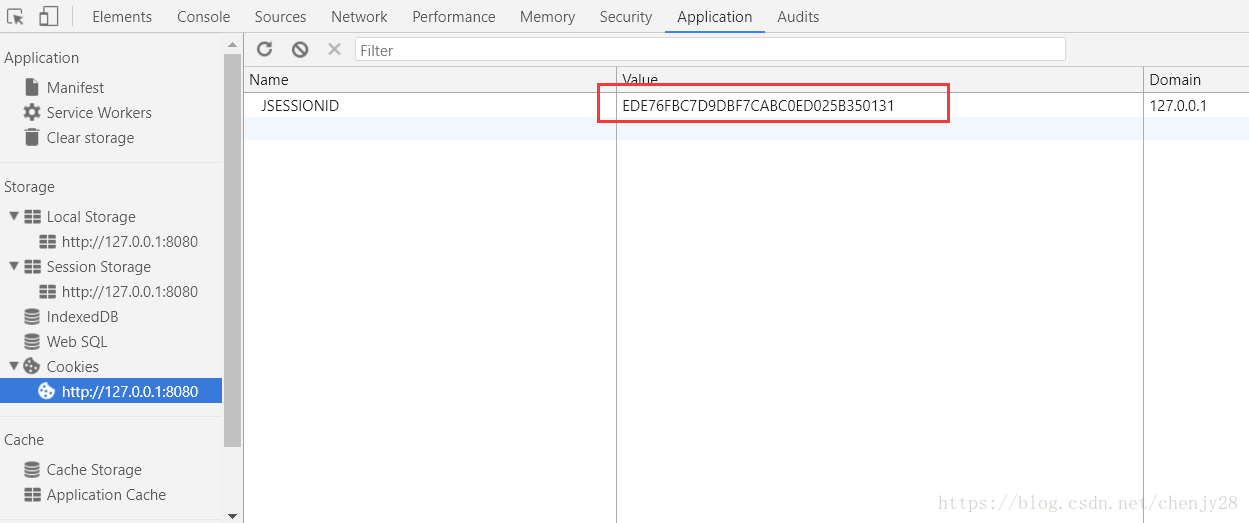The width and height of the screenshot is (1249, 523).
Task: Open Service Workers gear item
Action: [98, 113]
